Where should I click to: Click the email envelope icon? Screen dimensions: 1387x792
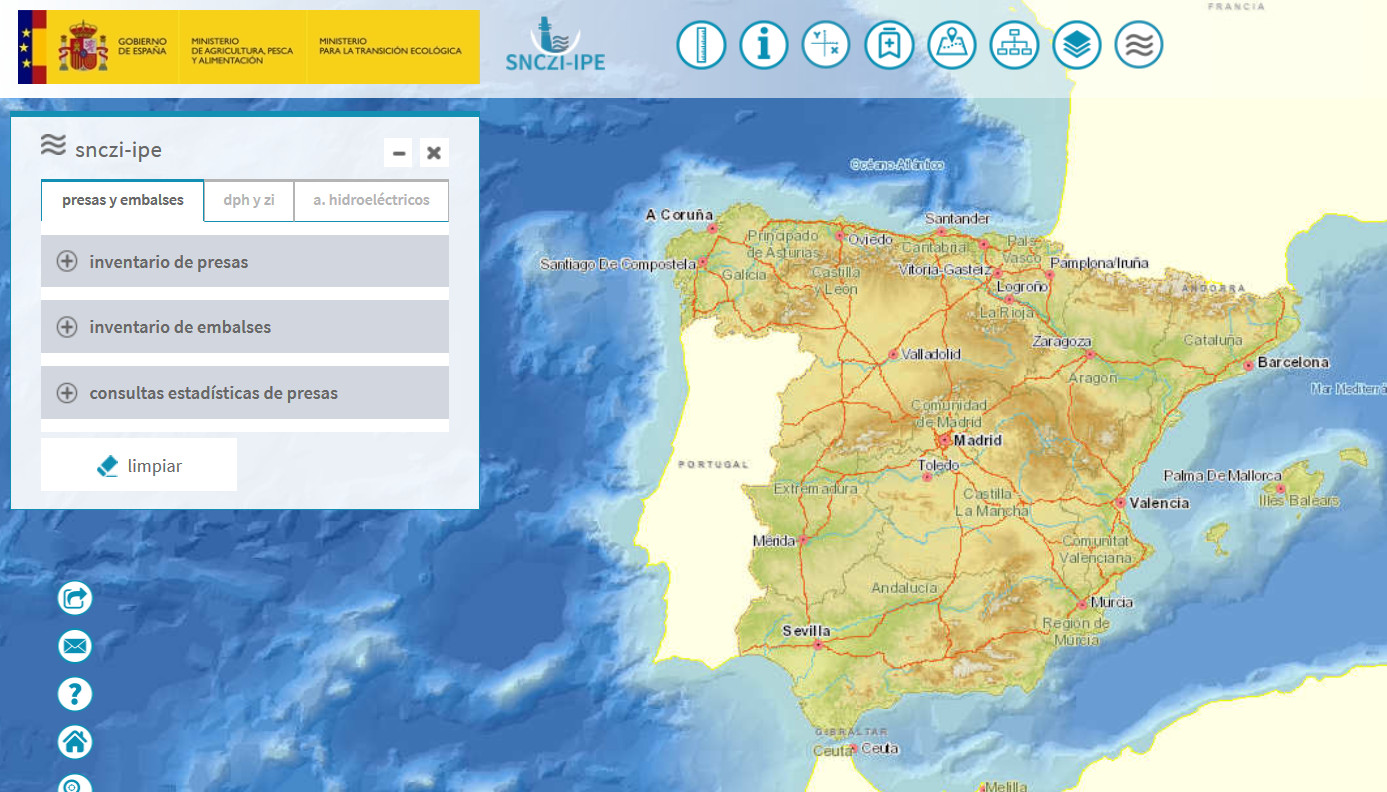click(x=75, y=646)
